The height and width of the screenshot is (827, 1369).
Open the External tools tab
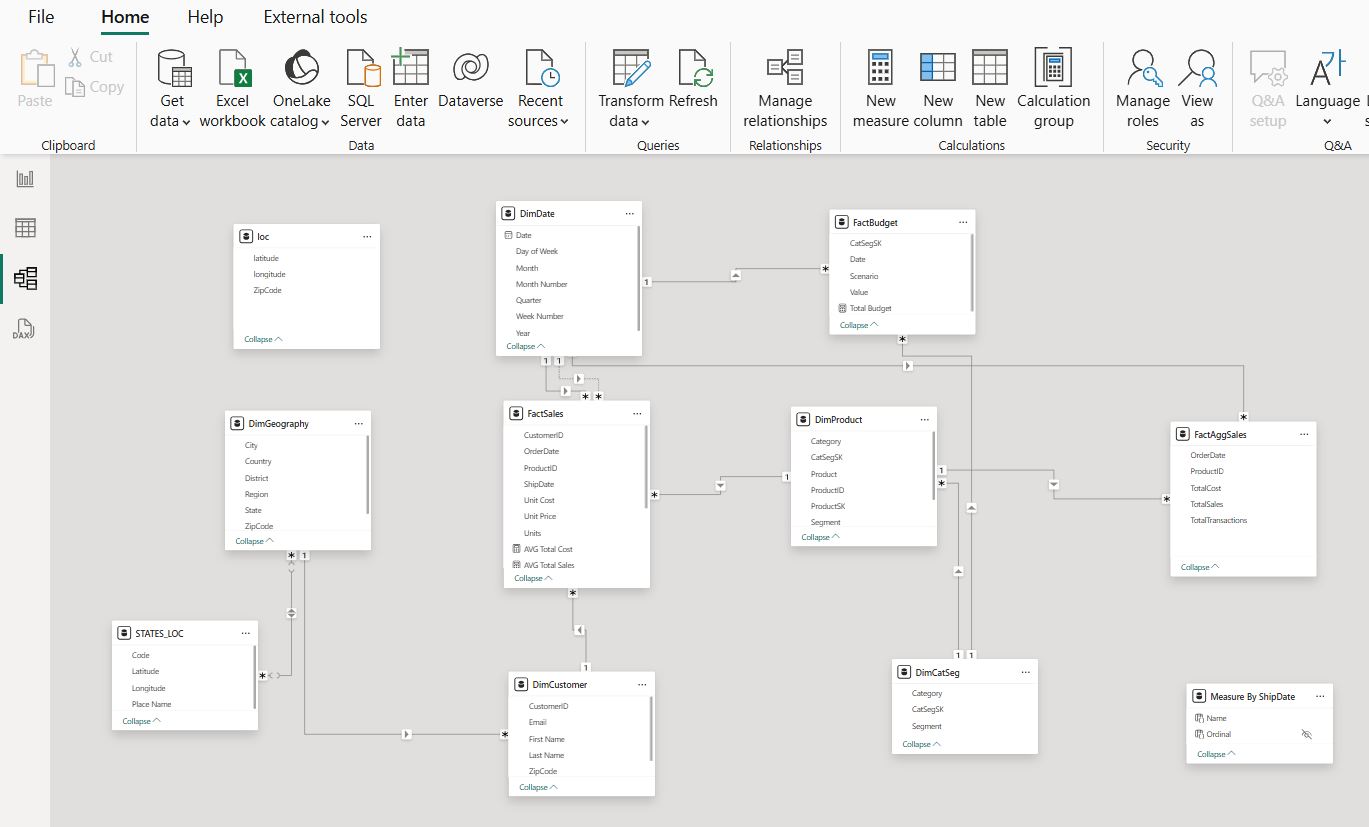click(315, 17)
